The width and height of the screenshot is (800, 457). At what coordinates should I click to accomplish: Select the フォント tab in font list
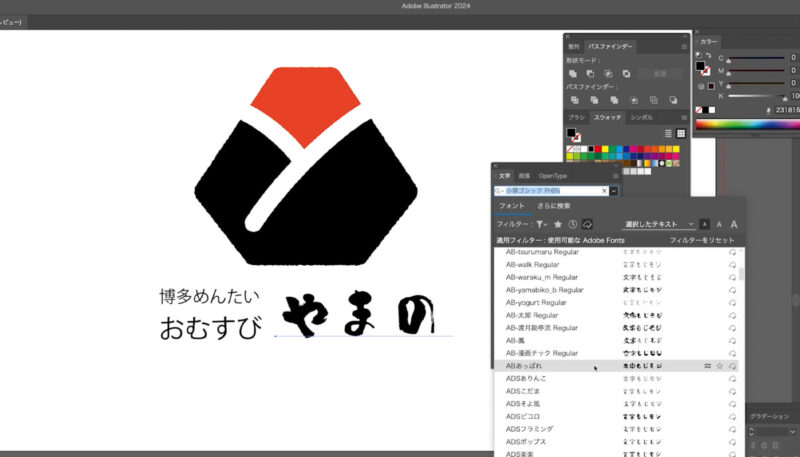click(x=512, y=206)
